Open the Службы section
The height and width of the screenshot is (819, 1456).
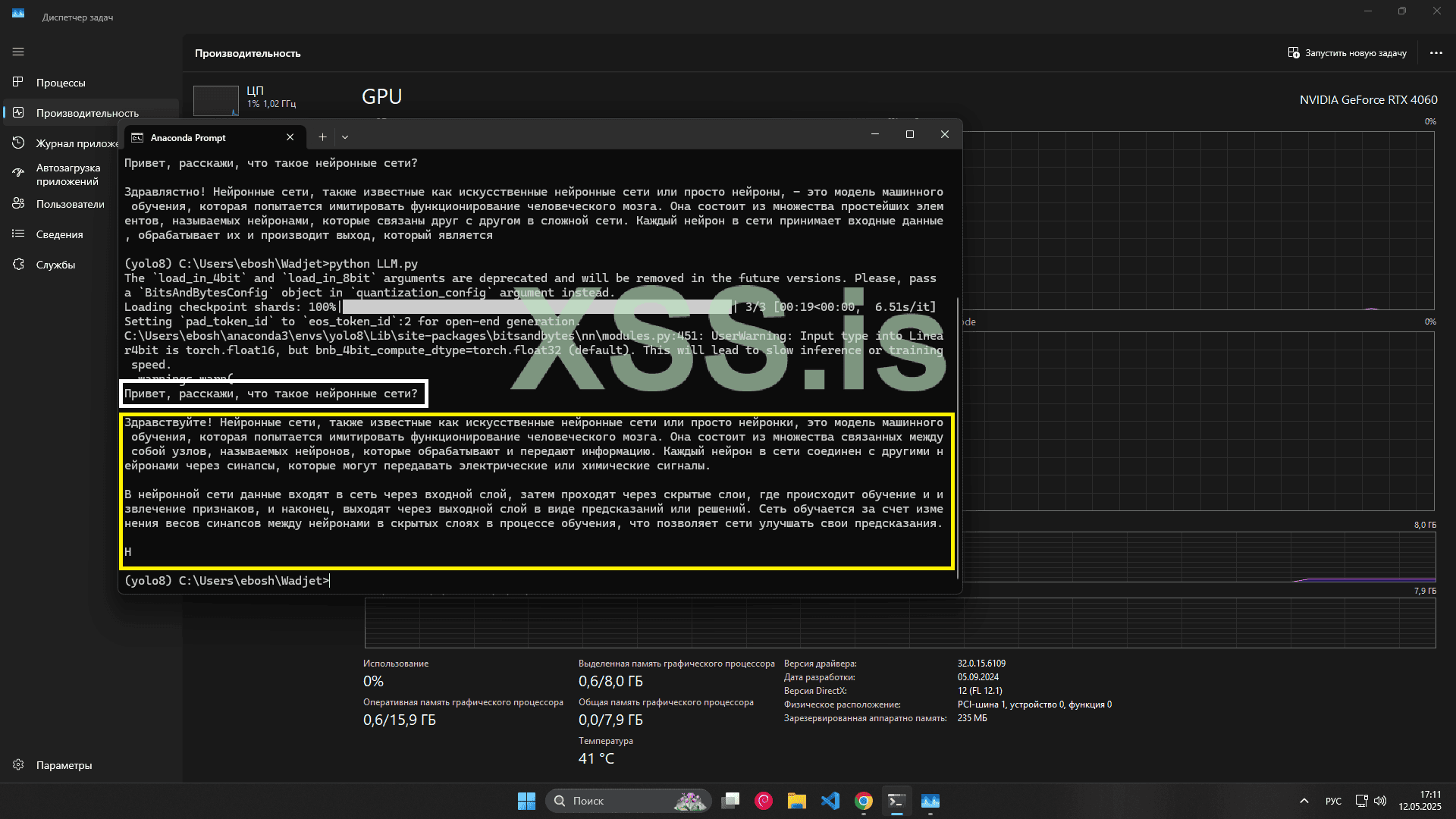click(55, 265)
